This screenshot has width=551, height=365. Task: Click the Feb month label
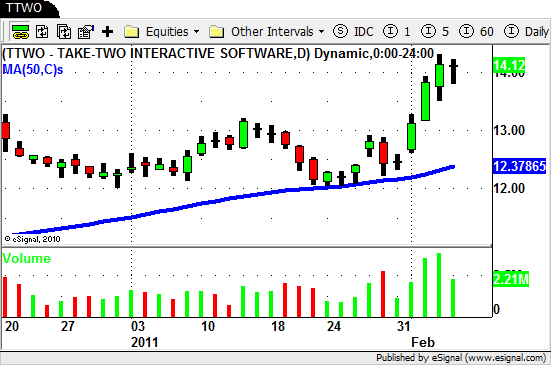coord(423,342)
